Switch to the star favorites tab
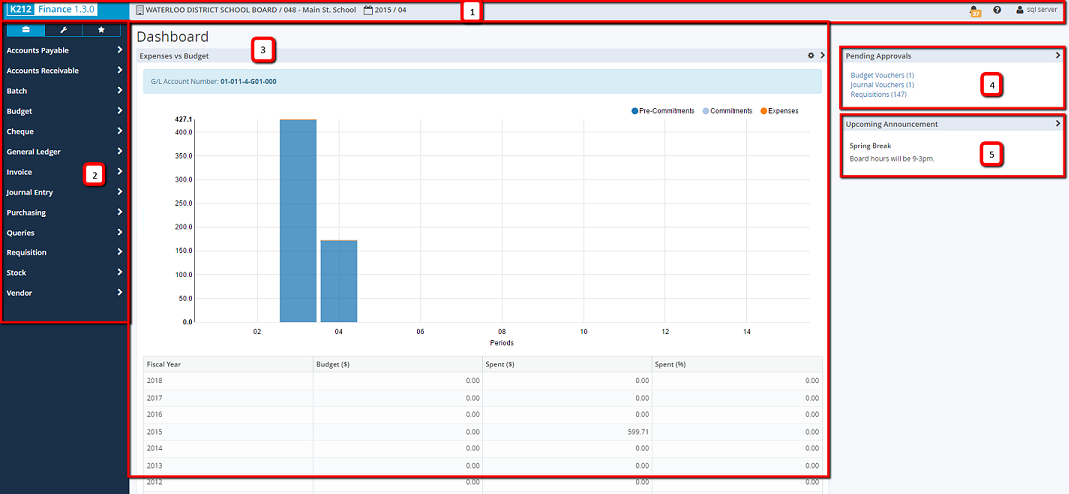 point(101,30)
